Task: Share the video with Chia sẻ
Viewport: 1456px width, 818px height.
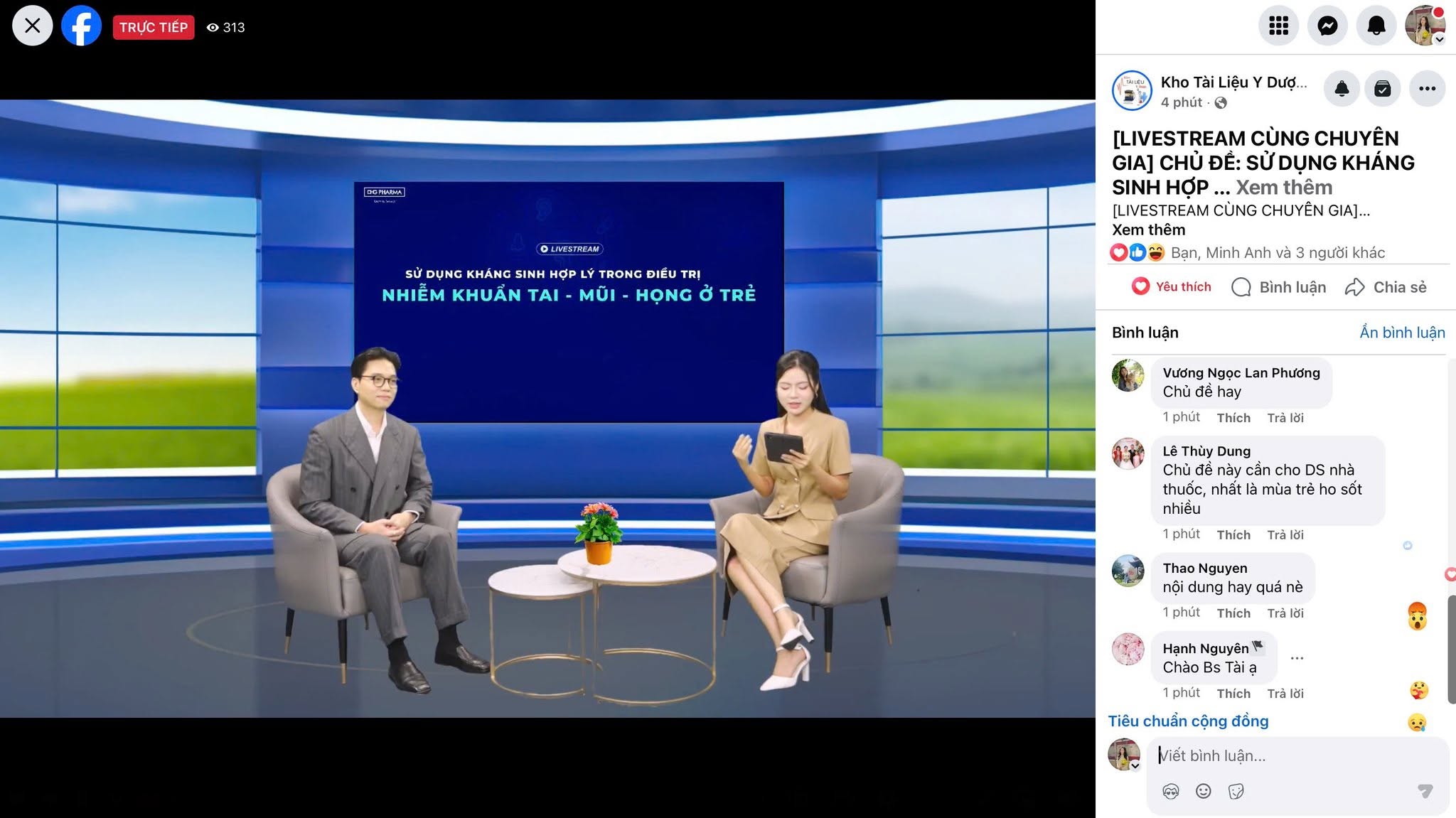Action: (x=1386, y=287)
